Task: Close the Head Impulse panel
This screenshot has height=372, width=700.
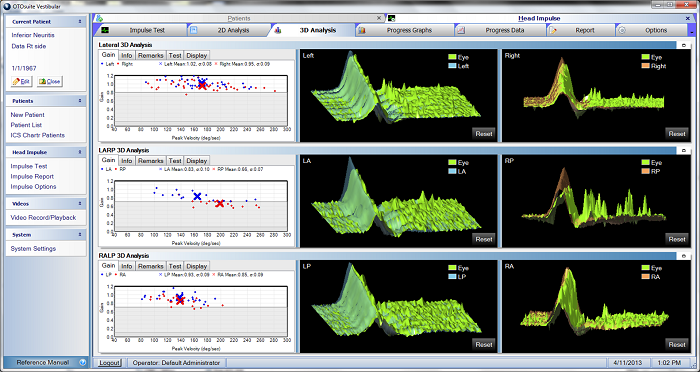Action: point(688,18)
